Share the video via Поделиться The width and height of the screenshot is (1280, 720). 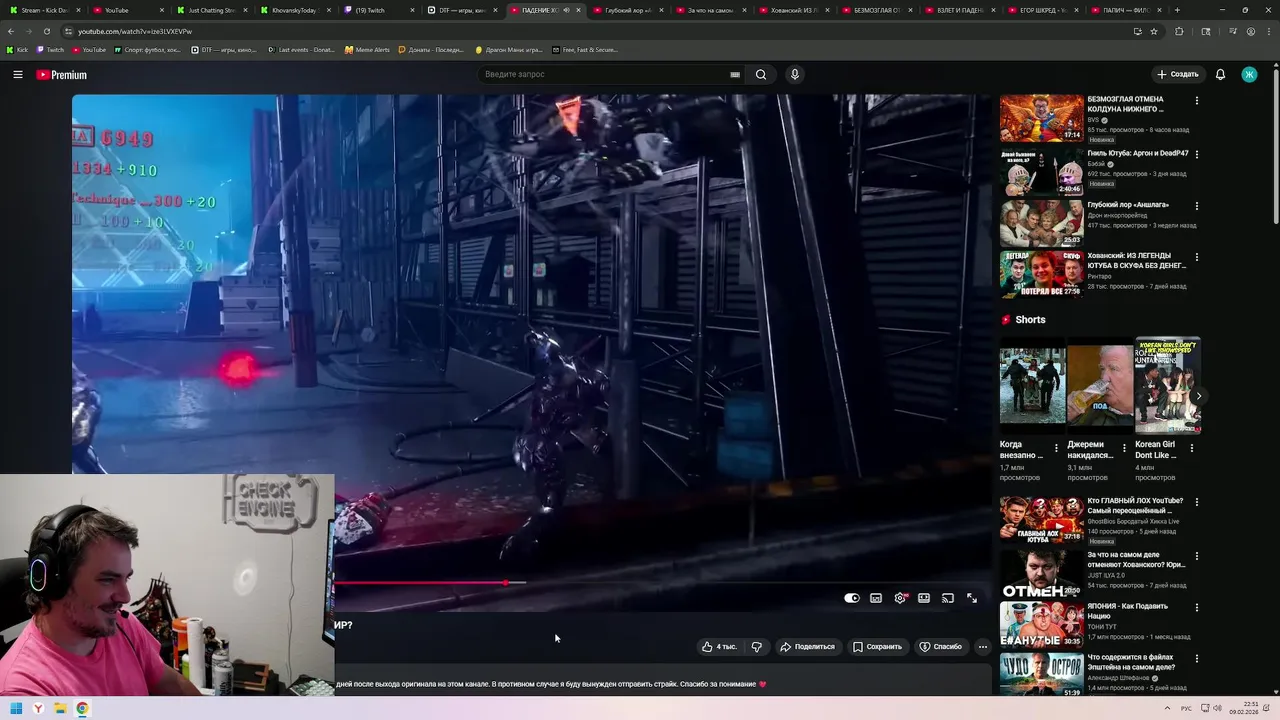(807, 646)
